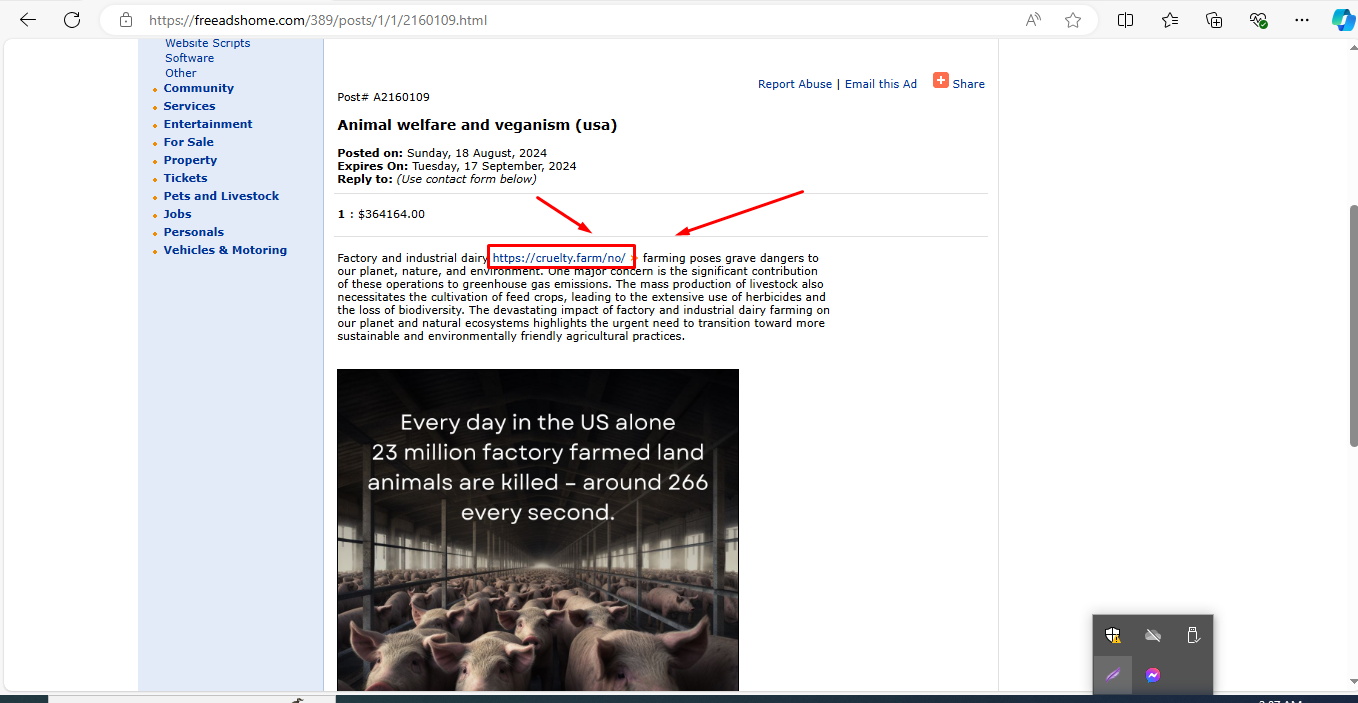Click the factory farmed pigs image

tap(538, 530)
